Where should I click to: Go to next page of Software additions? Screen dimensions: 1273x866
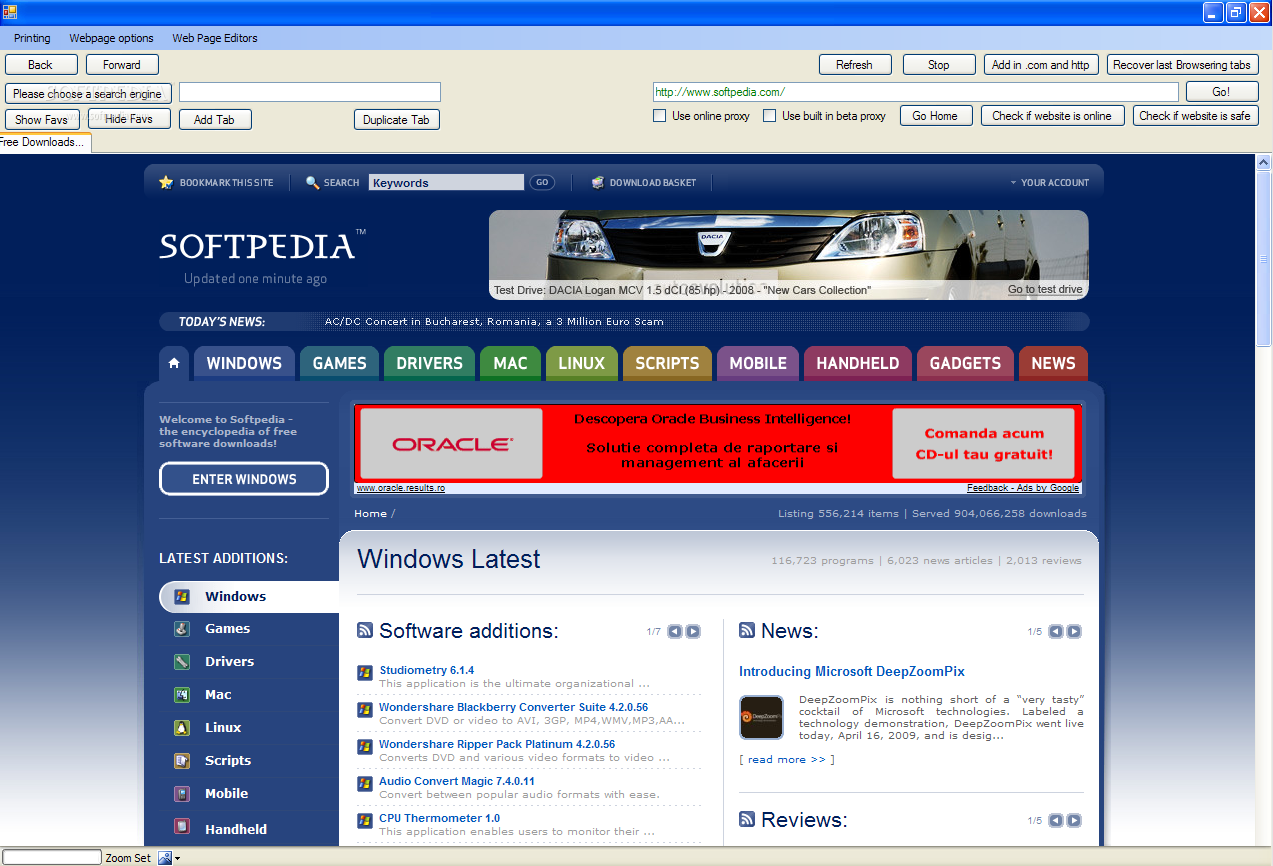(x=693, y=631)
